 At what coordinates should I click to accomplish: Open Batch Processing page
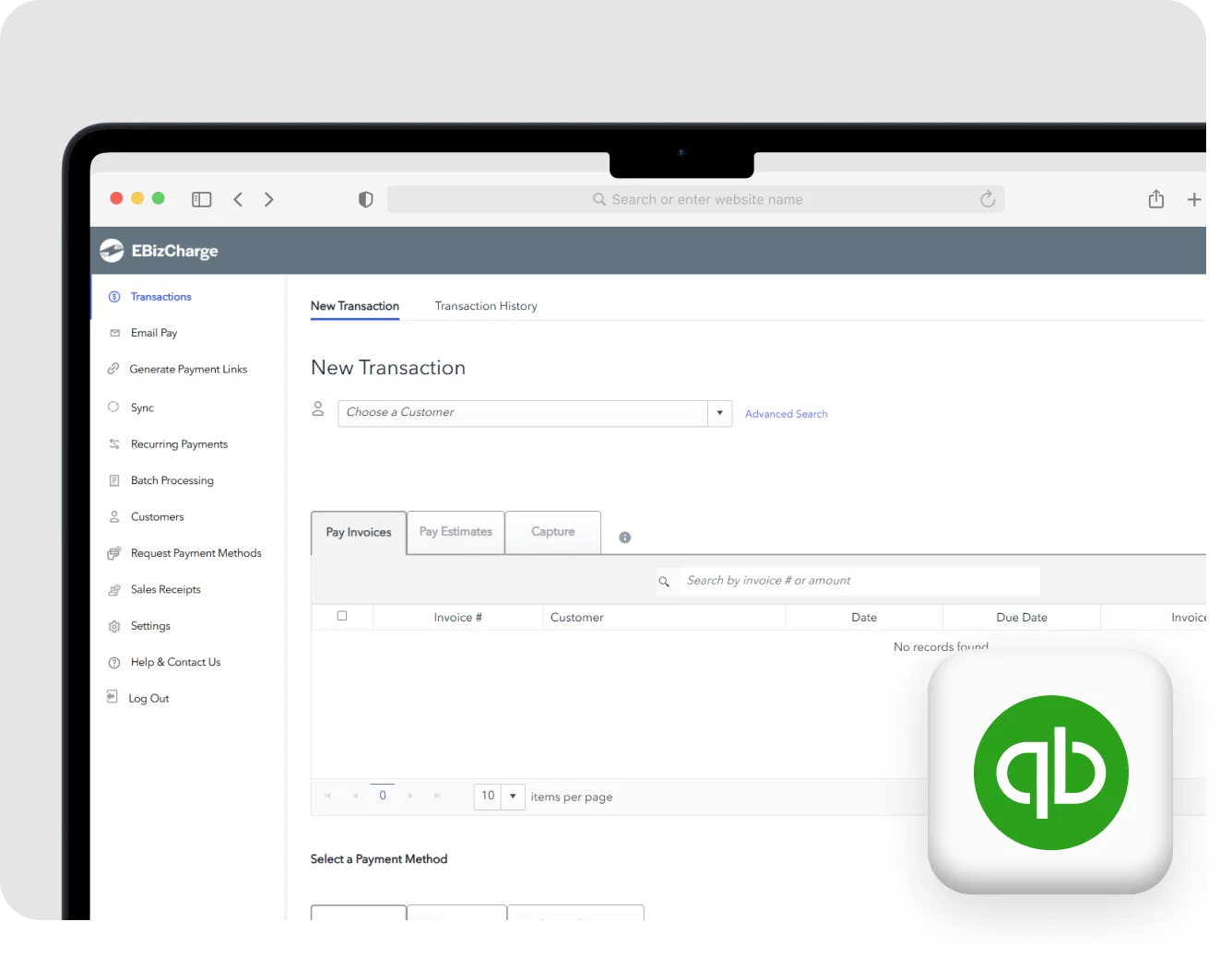[x=172, y=480]
